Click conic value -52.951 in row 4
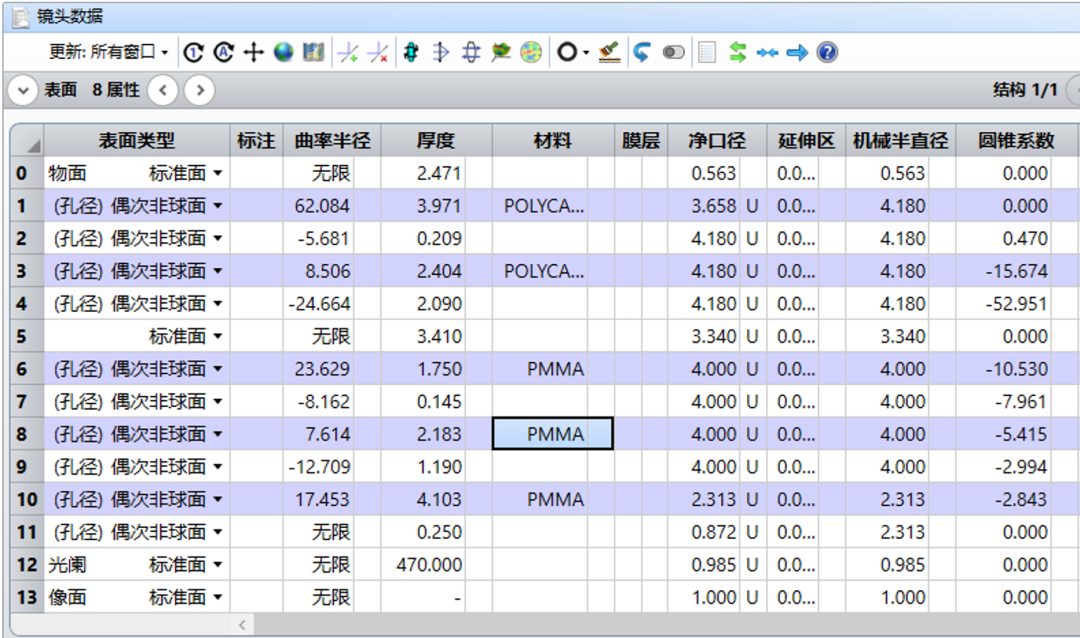 click(x=1017, y=304)
